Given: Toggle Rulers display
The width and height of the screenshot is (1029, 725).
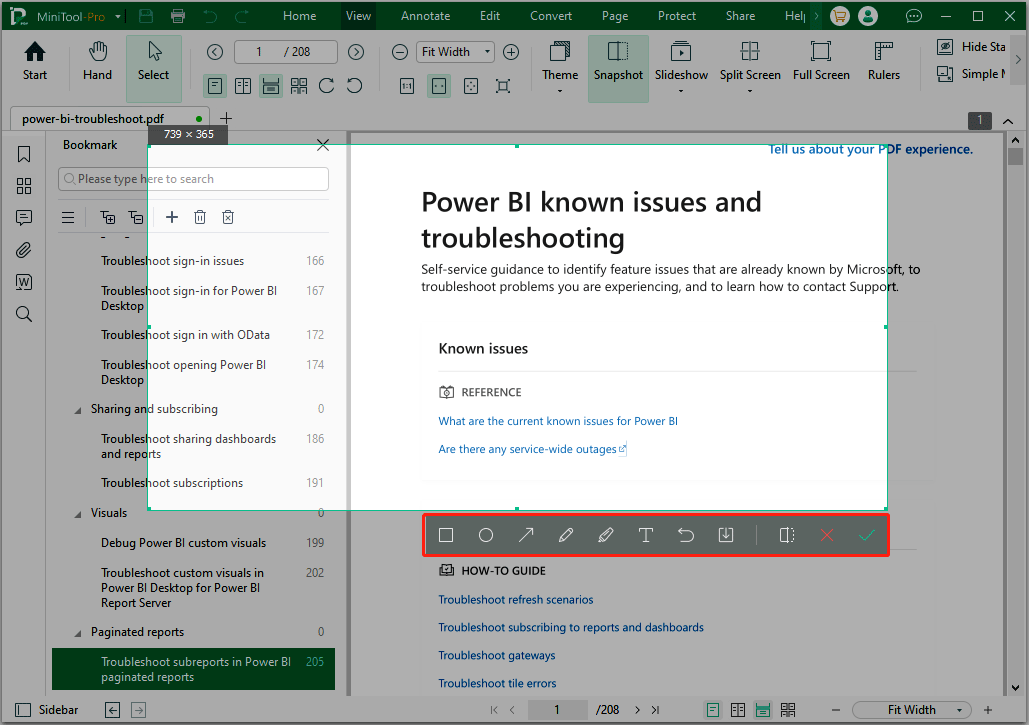Looking at the screenshot, I should tap(884, 61).
